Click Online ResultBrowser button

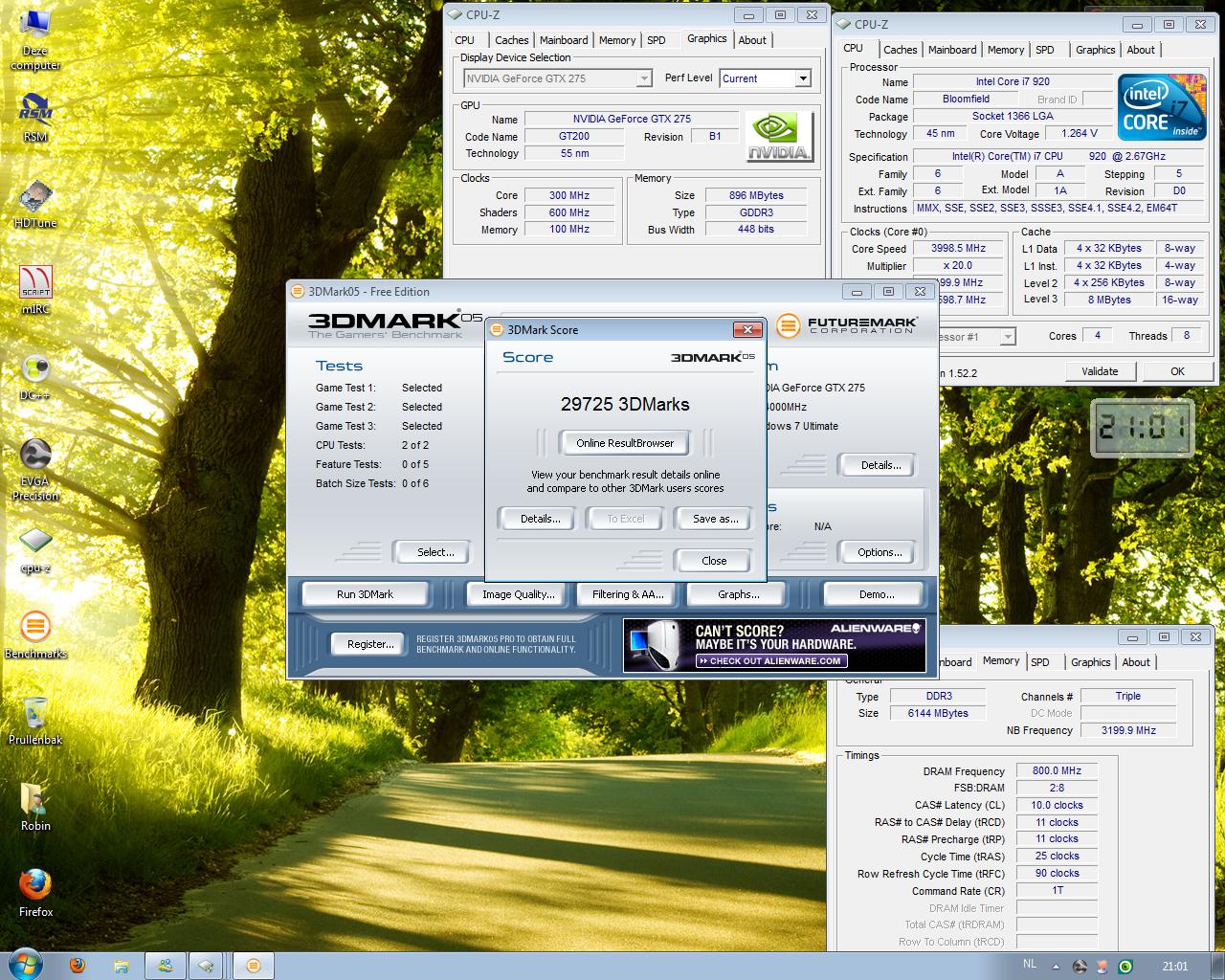(x=625, y=443)
